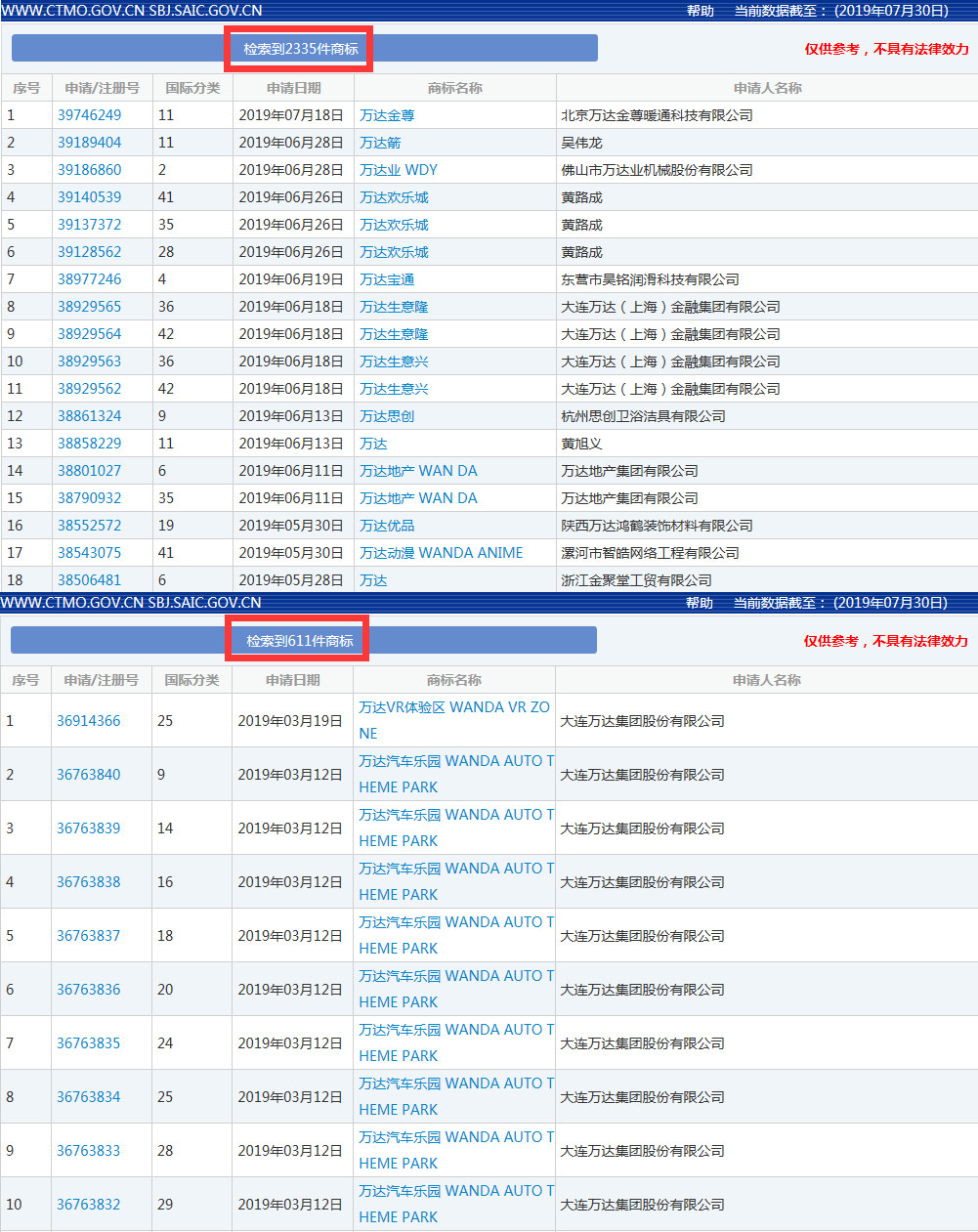Open registration number 39128562
The width and height of the screenshot is (978, 1232).
click(x=89, y=252)
